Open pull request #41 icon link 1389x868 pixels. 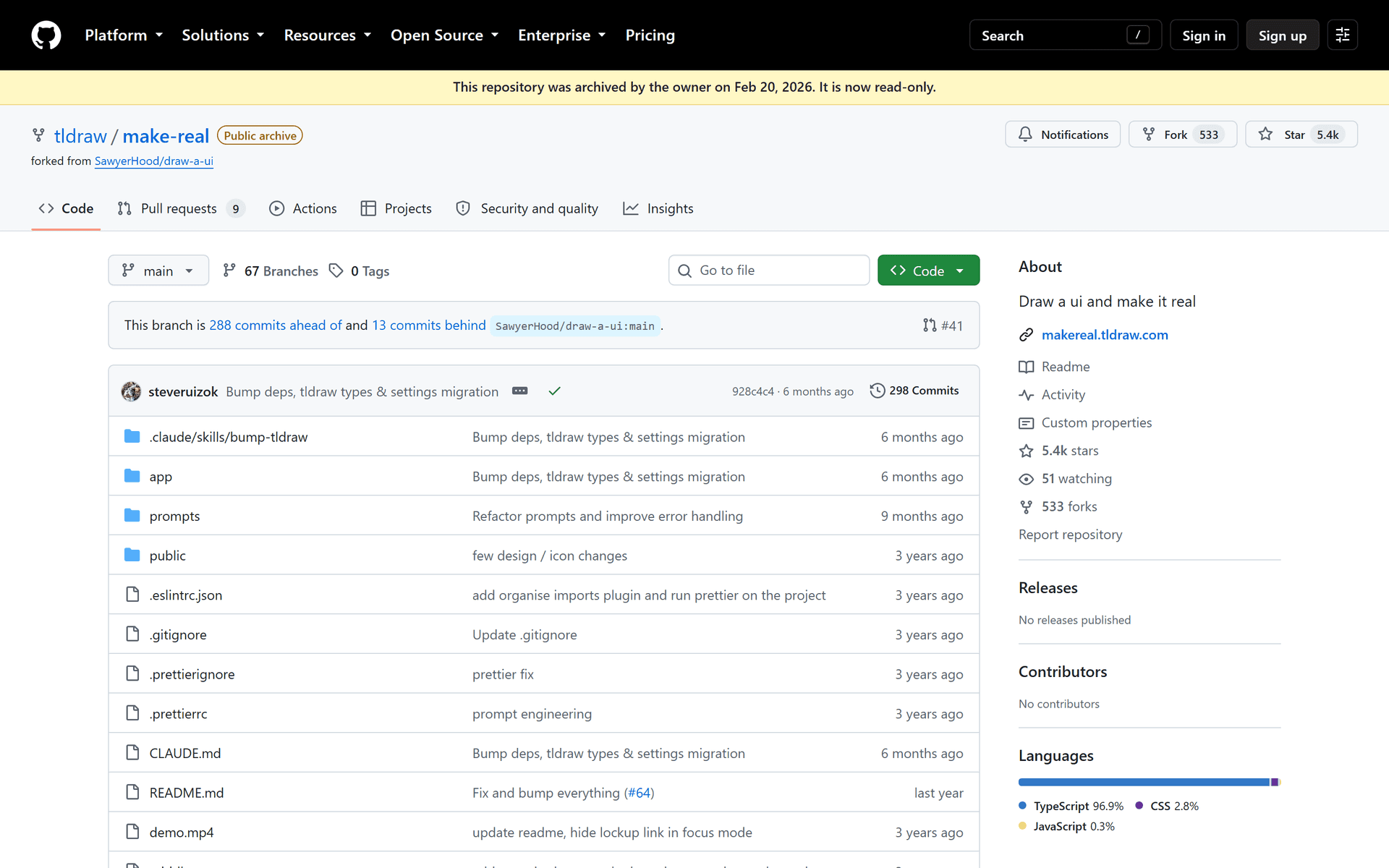pyautogui.click(x=943, y=325)
